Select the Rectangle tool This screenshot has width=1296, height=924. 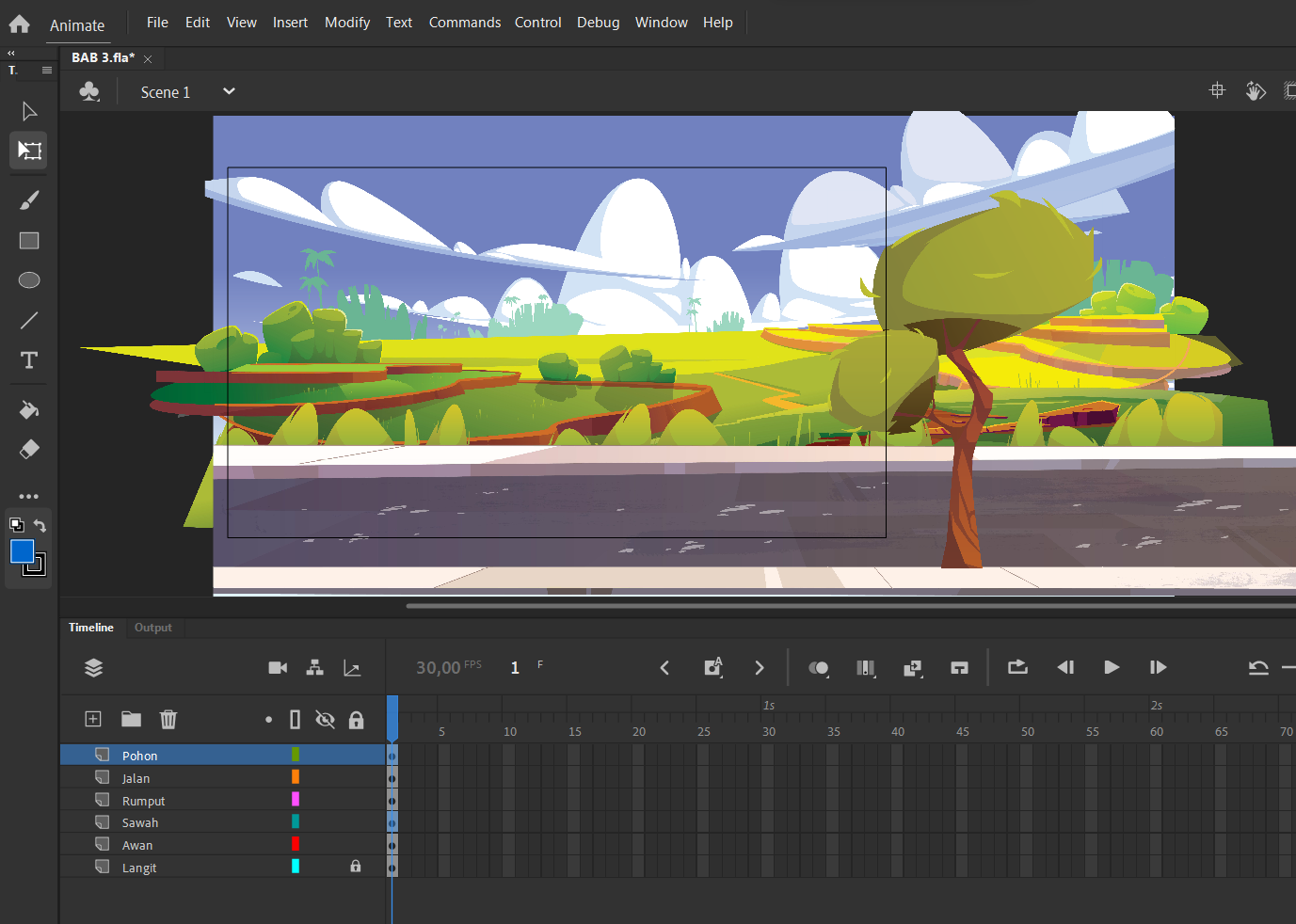tap(29, 241)
